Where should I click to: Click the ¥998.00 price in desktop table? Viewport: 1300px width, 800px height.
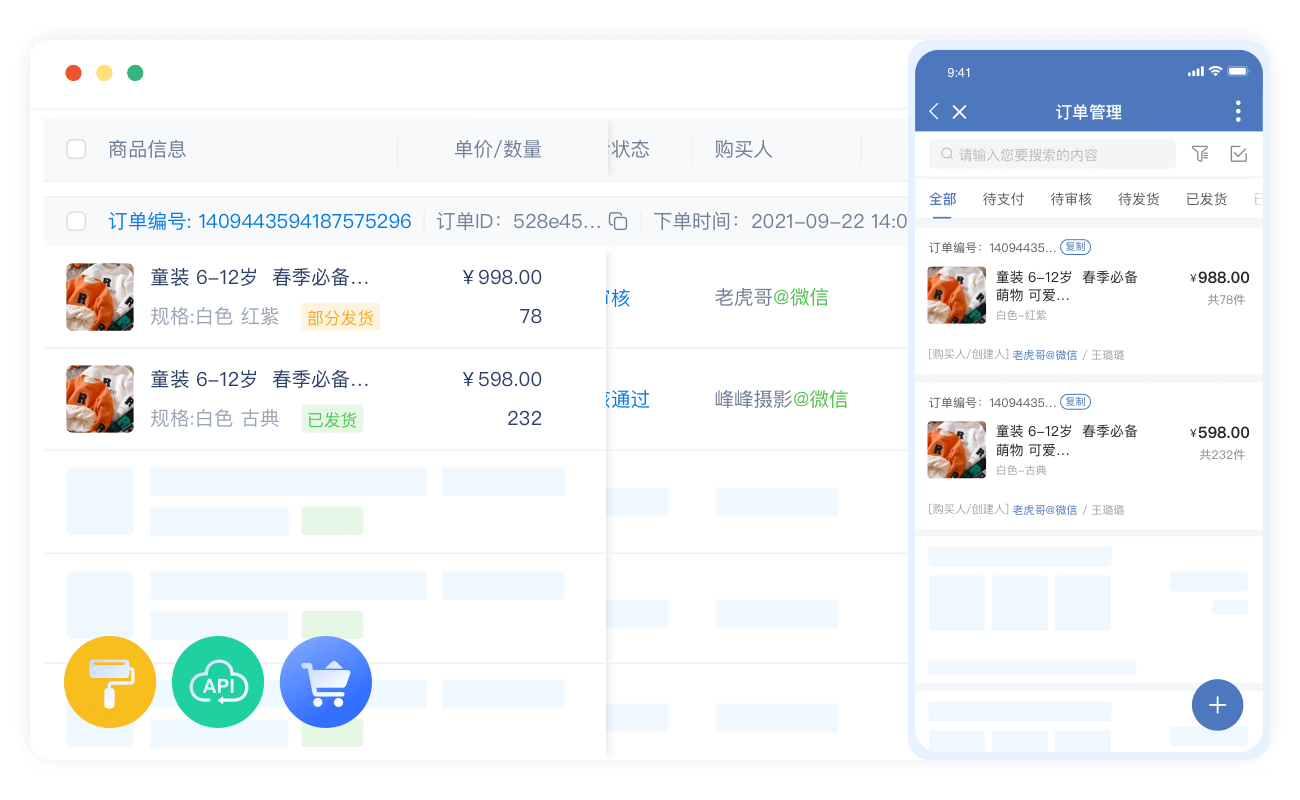tap(502, 277)
